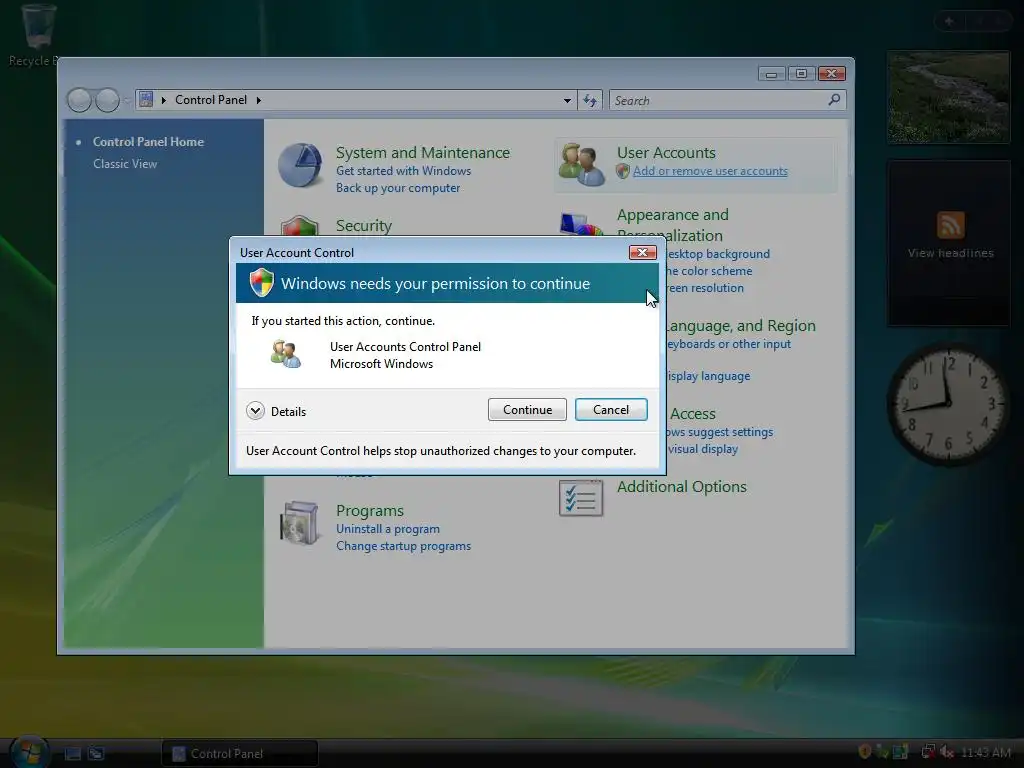This screenshot has height=768, width=1024.
Task: Click the volume icon in system tray
Action: (x=946, y=752)
